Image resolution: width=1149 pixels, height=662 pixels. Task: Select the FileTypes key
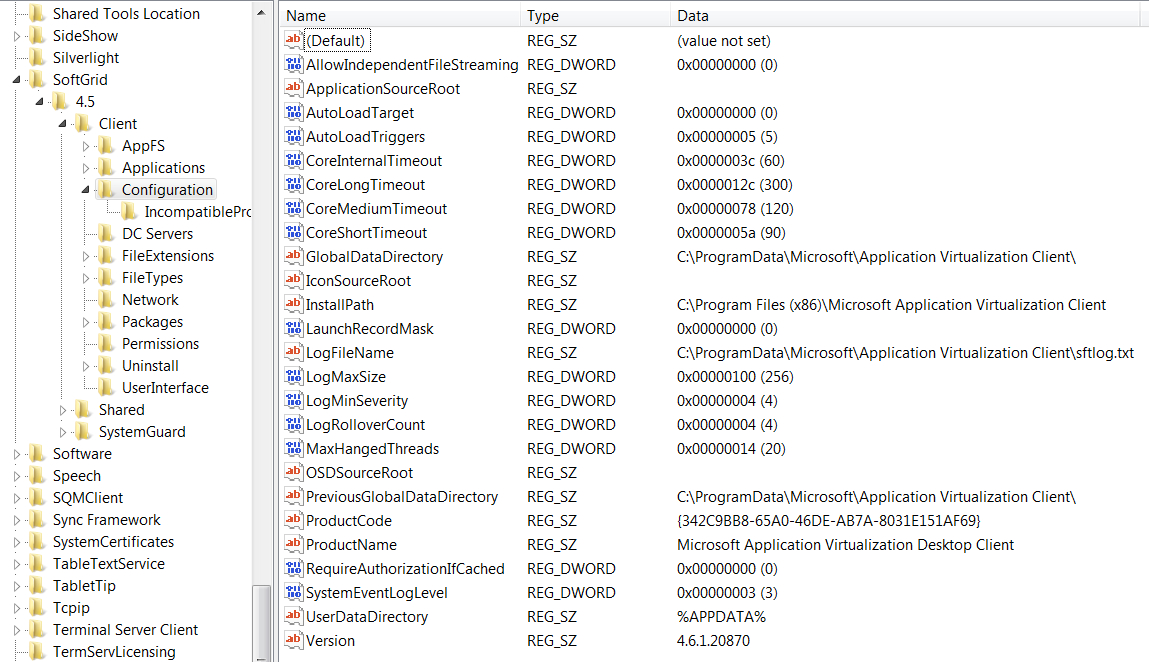pyautogui.click(x=152, y=278)
